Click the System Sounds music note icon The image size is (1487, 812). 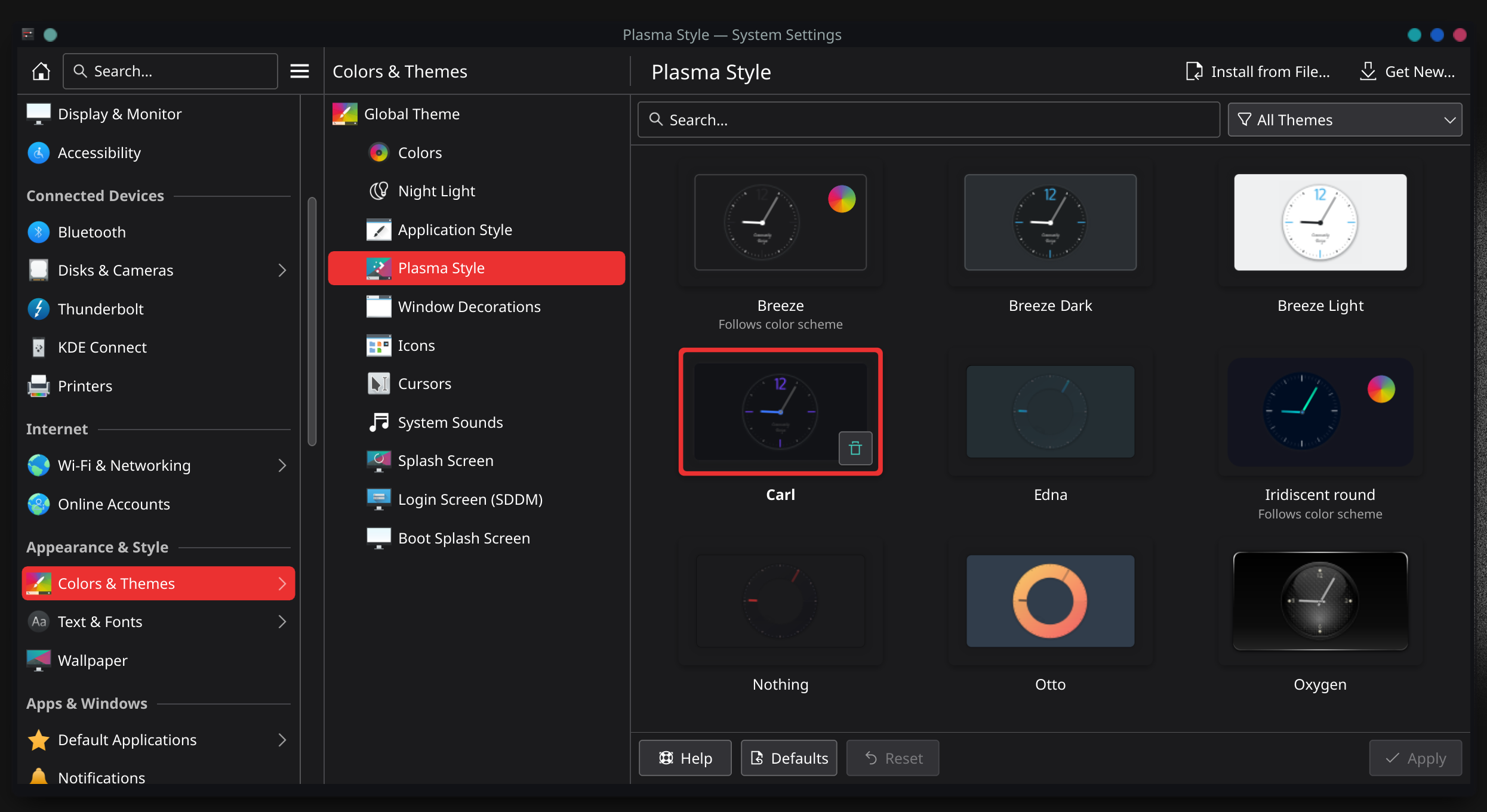[378, 422]
